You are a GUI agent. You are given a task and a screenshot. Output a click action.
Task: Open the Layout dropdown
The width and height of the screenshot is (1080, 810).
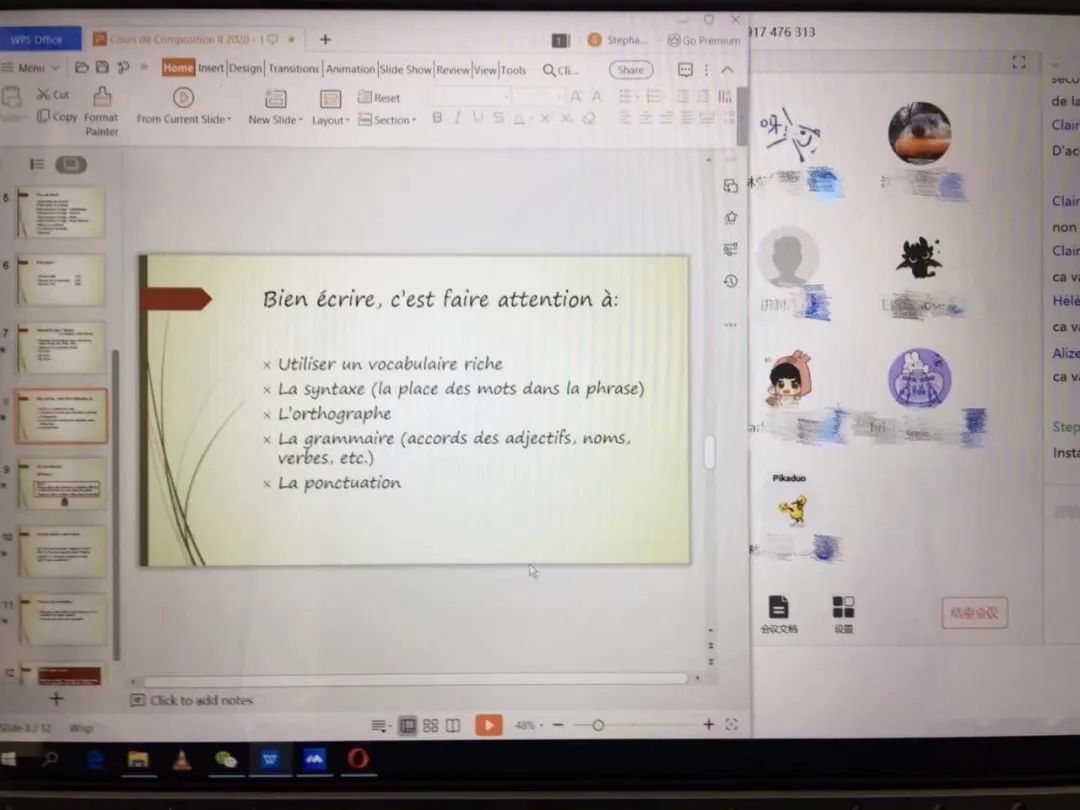tap(330, 120)
